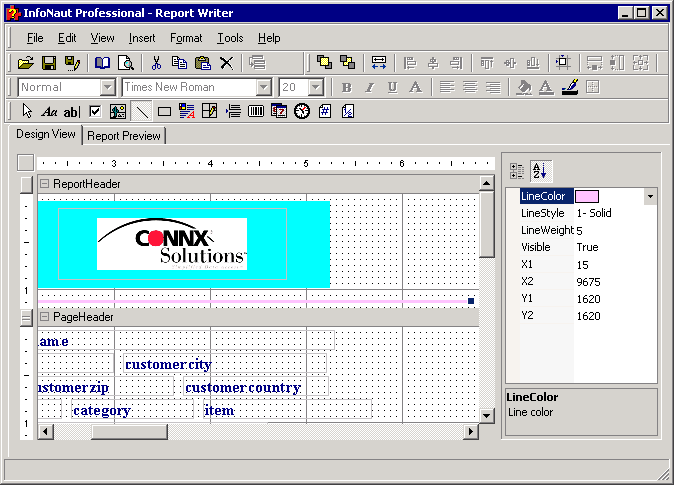Select the barcode tool
Image resolution: width=674 pixels, height=485 pixels.
coord(256,112)
